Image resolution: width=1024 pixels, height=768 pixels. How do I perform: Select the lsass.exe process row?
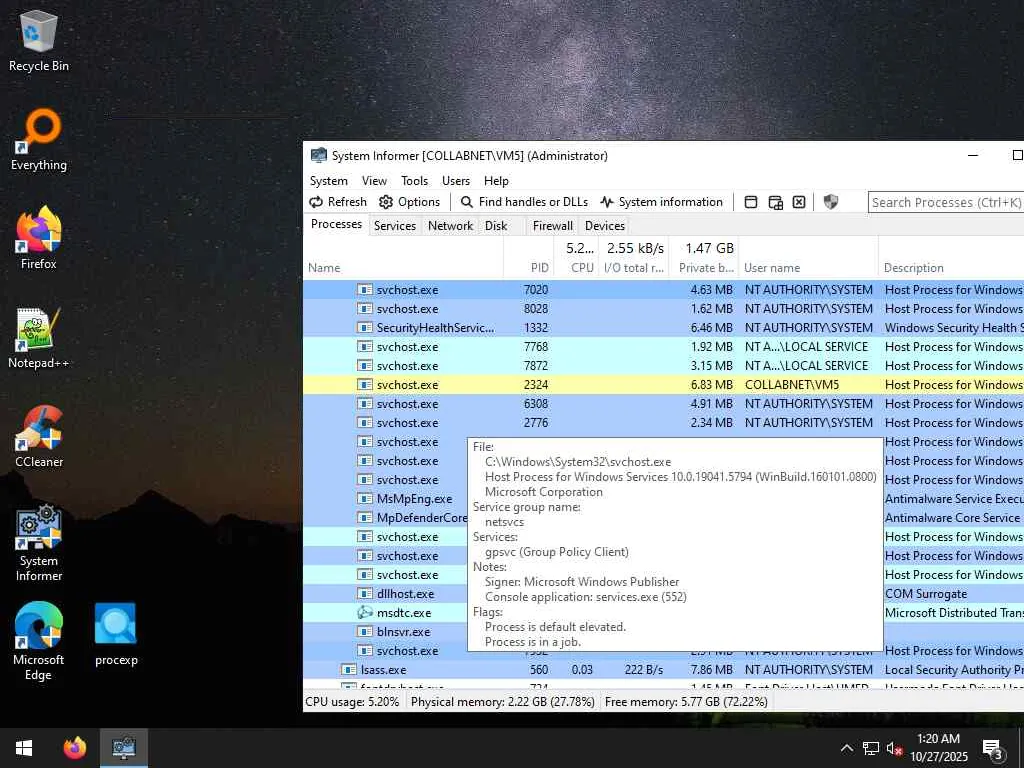coord(664,670)
